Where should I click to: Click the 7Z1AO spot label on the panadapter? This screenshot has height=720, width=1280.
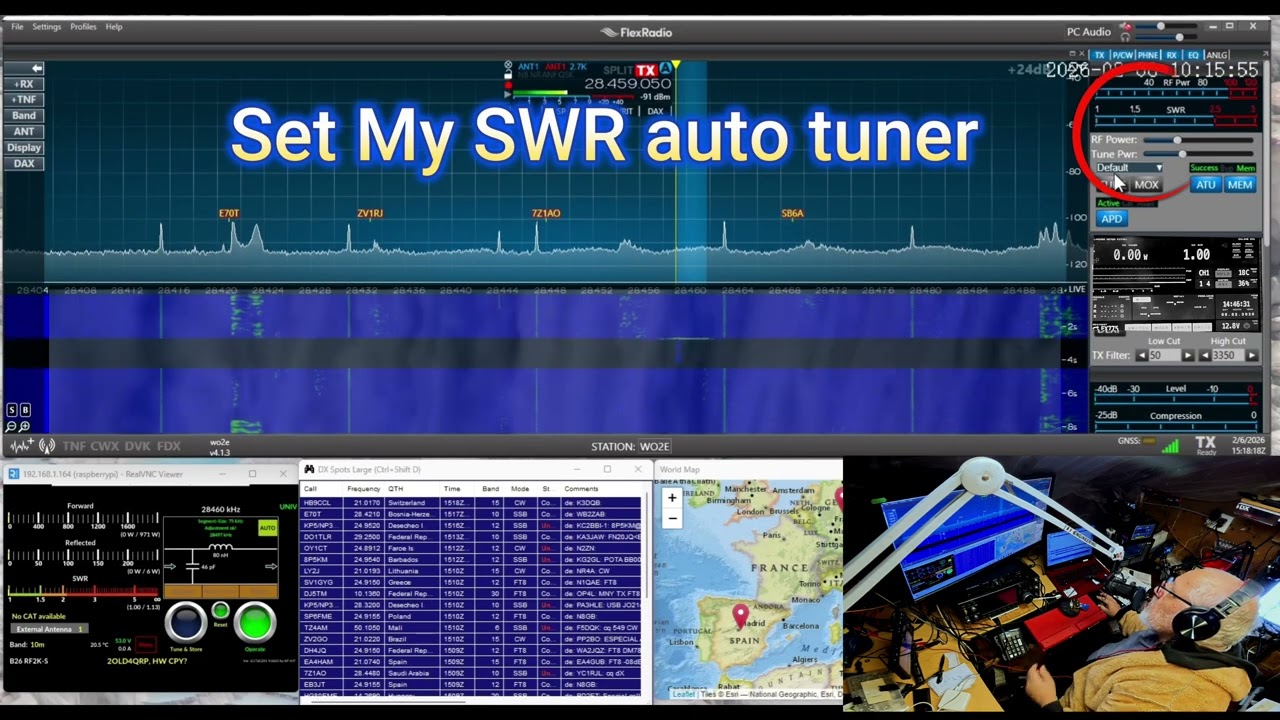(x=546, y=213)
